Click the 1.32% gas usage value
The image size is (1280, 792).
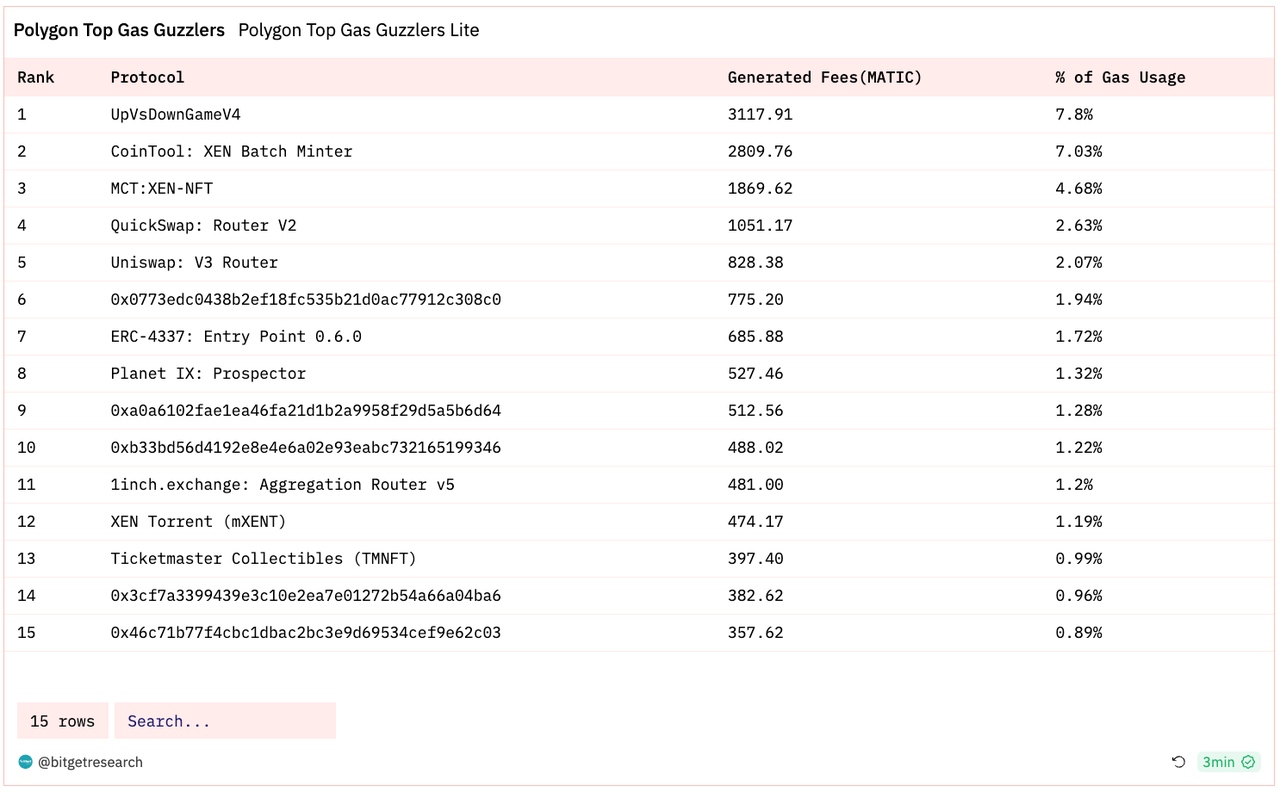click(1079, 373)
